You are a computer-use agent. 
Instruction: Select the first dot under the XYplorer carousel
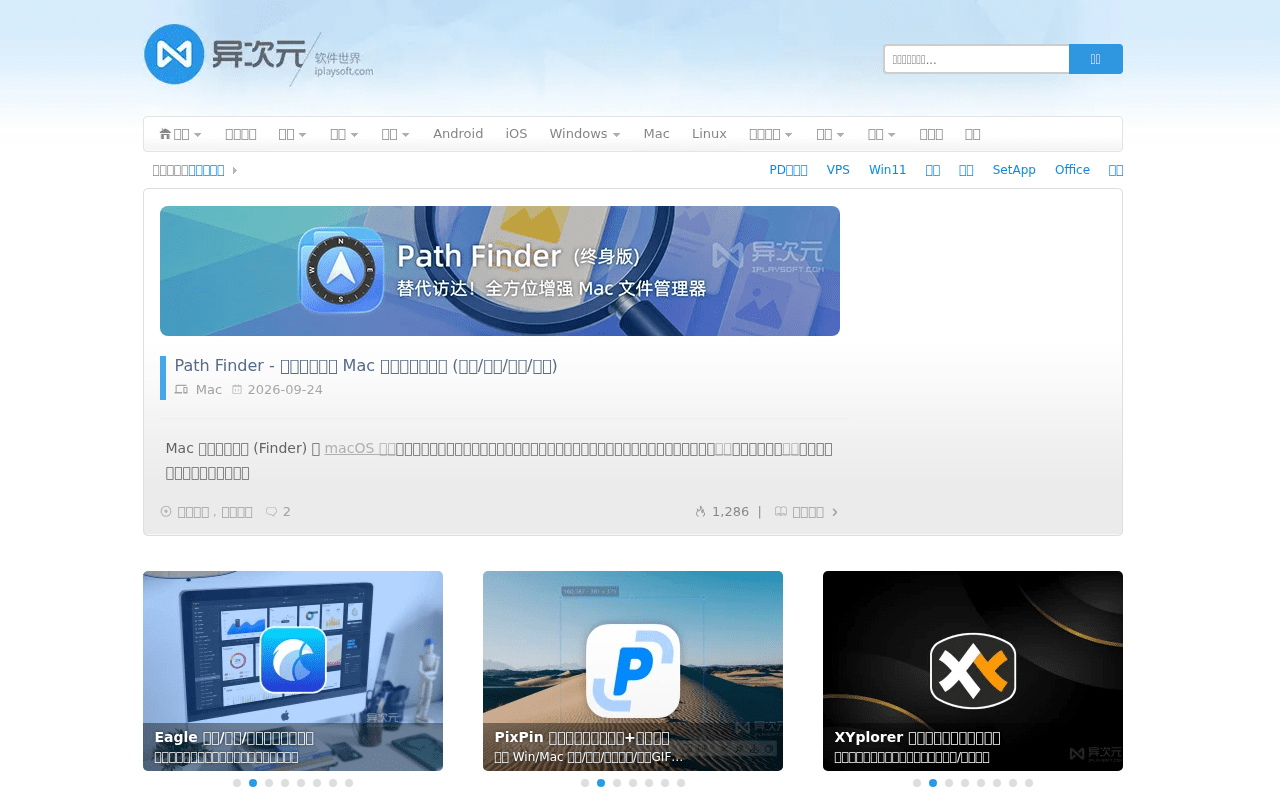pyautogui.click(x=917, y=783)
